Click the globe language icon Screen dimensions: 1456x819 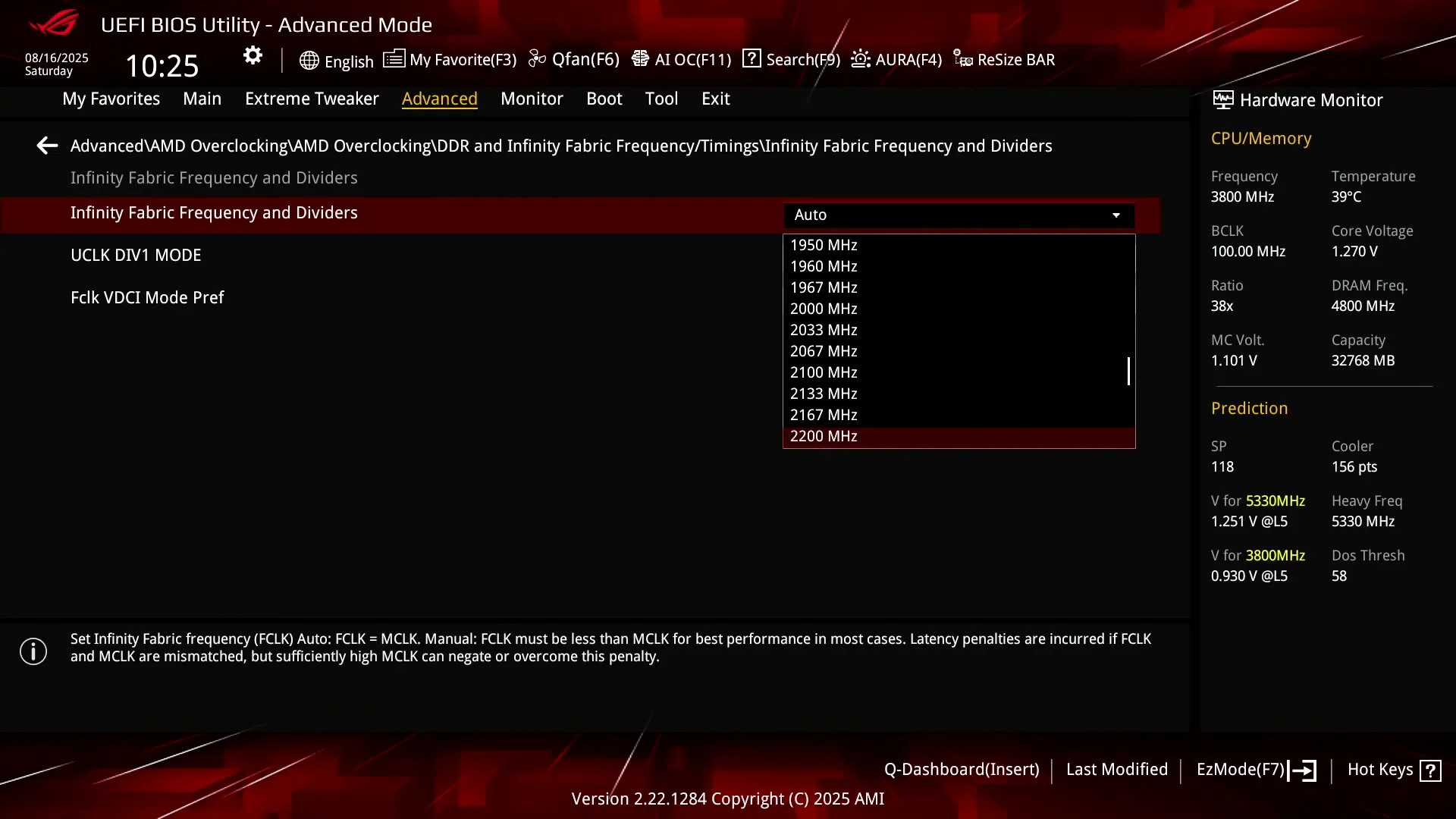309,61
